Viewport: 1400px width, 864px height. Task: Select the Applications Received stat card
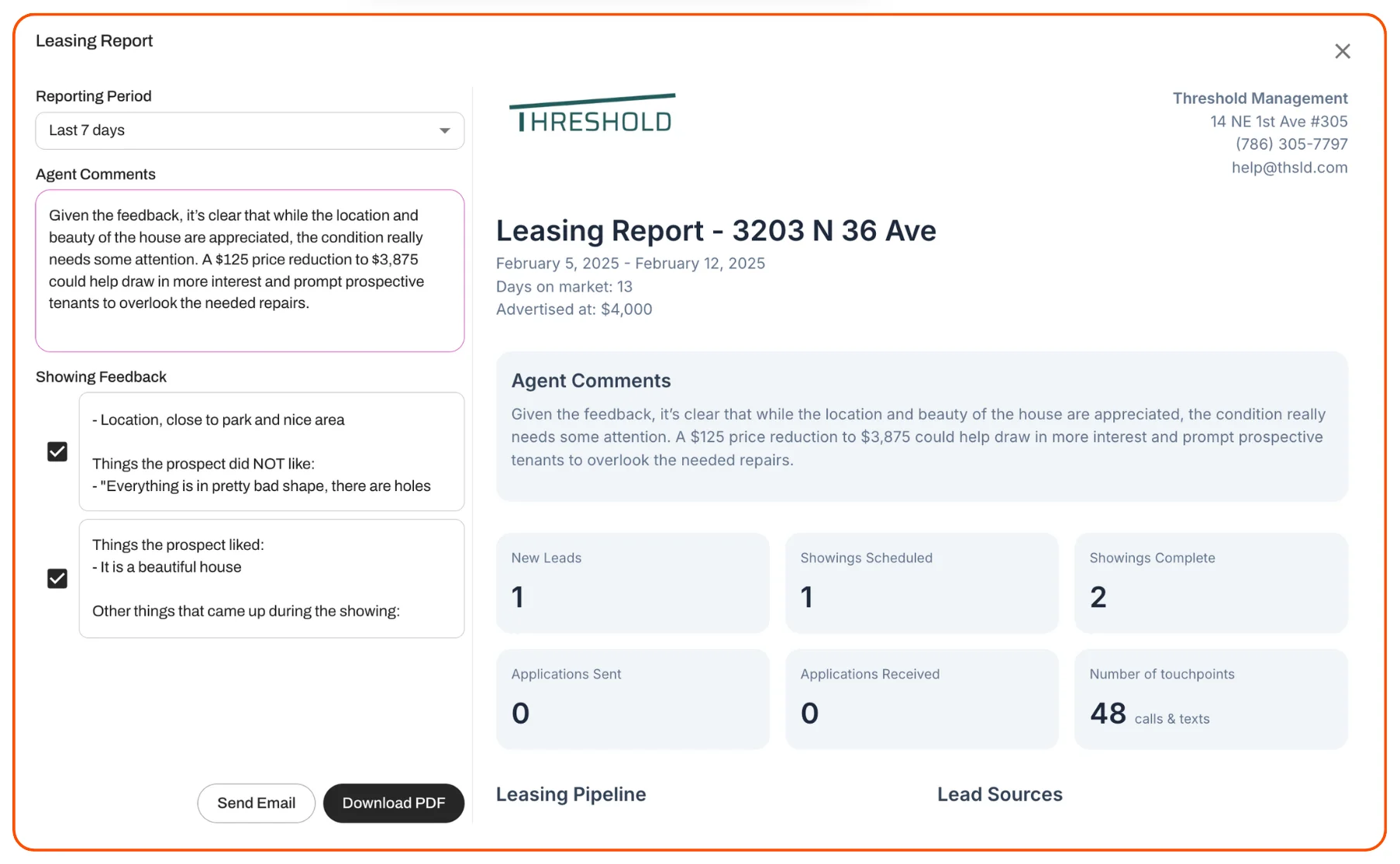pos(921,698)
